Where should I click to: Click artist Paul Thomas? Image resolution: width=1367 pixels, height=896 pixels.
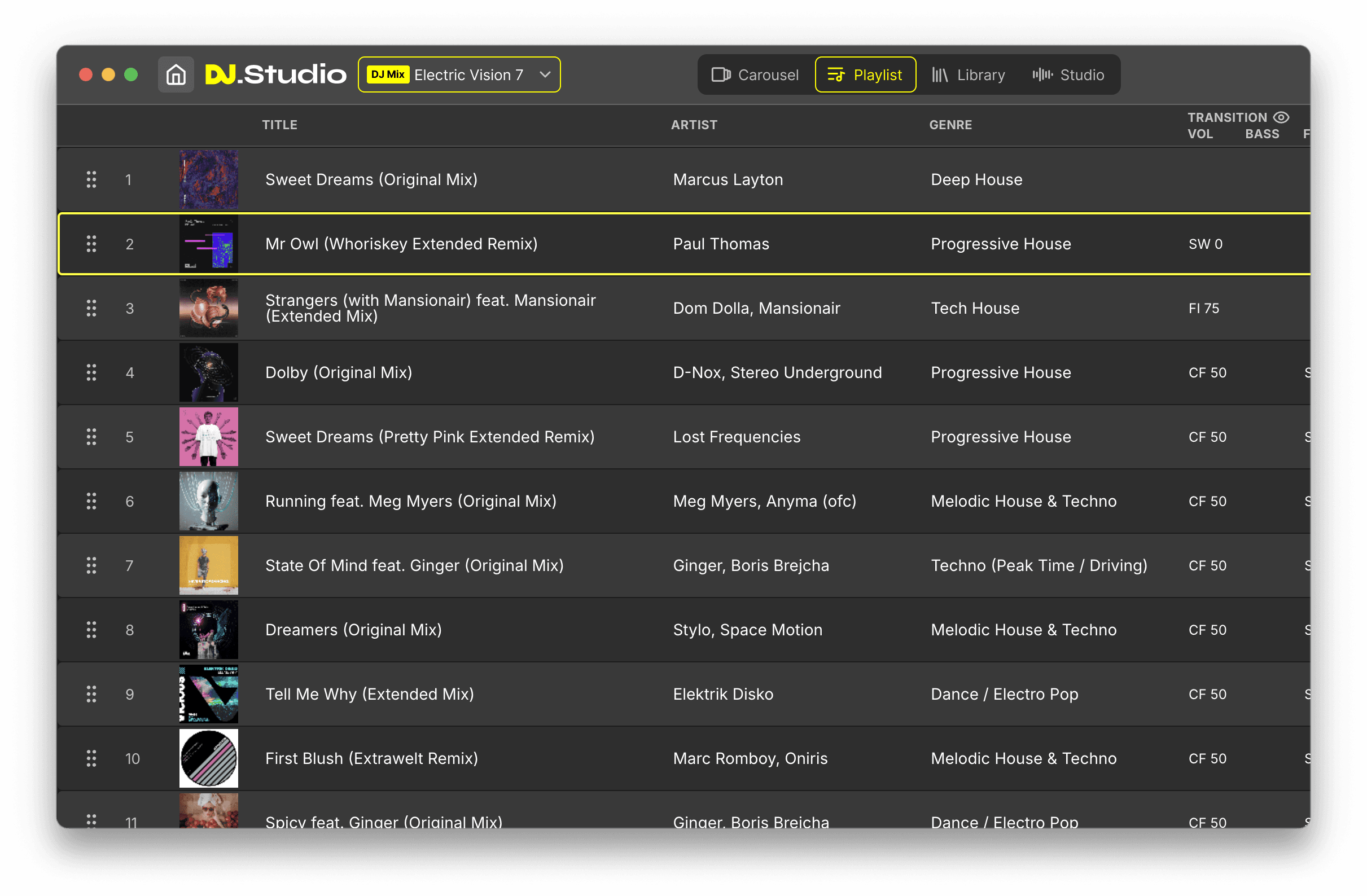(x=721, y=244)
